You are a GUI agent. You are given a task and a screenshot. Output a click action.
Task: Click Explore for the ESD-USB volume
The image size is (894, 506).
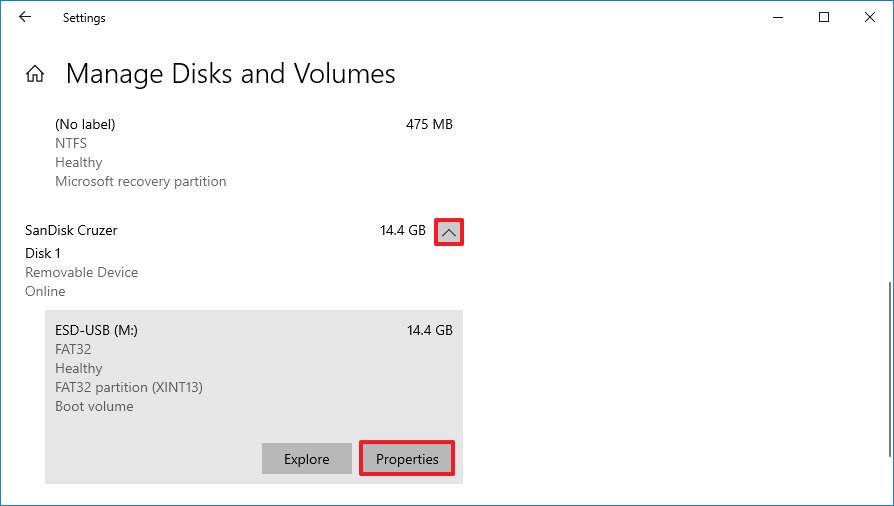pos(306,459)
